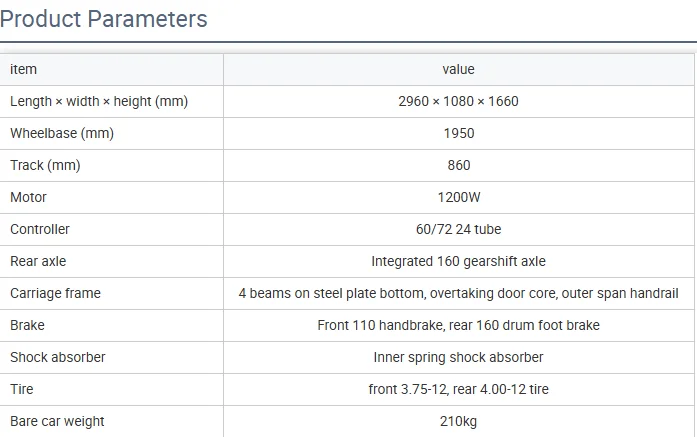
Task: Click the Controller row label
Action: pos(40,229)
